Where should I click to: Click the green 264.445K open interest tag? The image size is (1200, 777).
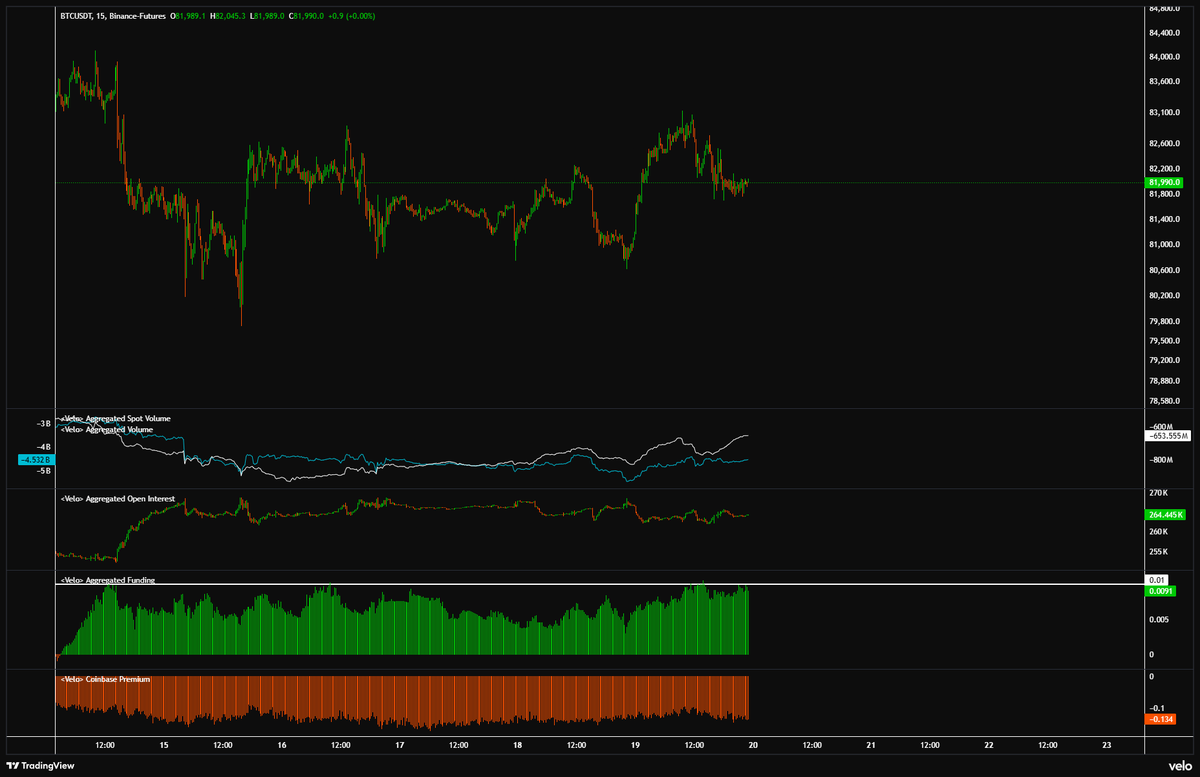[1165, 515]
